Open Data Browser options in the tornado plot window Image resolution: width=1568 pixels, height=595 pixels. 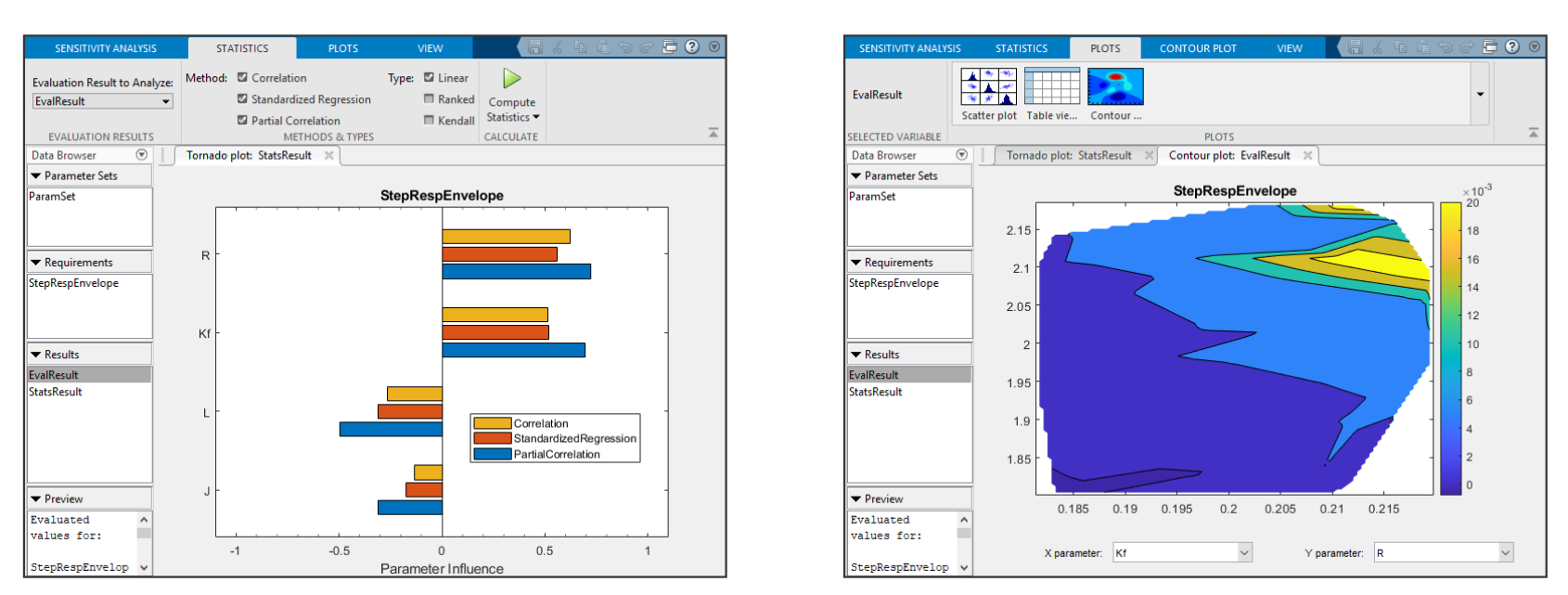[142, 155]
